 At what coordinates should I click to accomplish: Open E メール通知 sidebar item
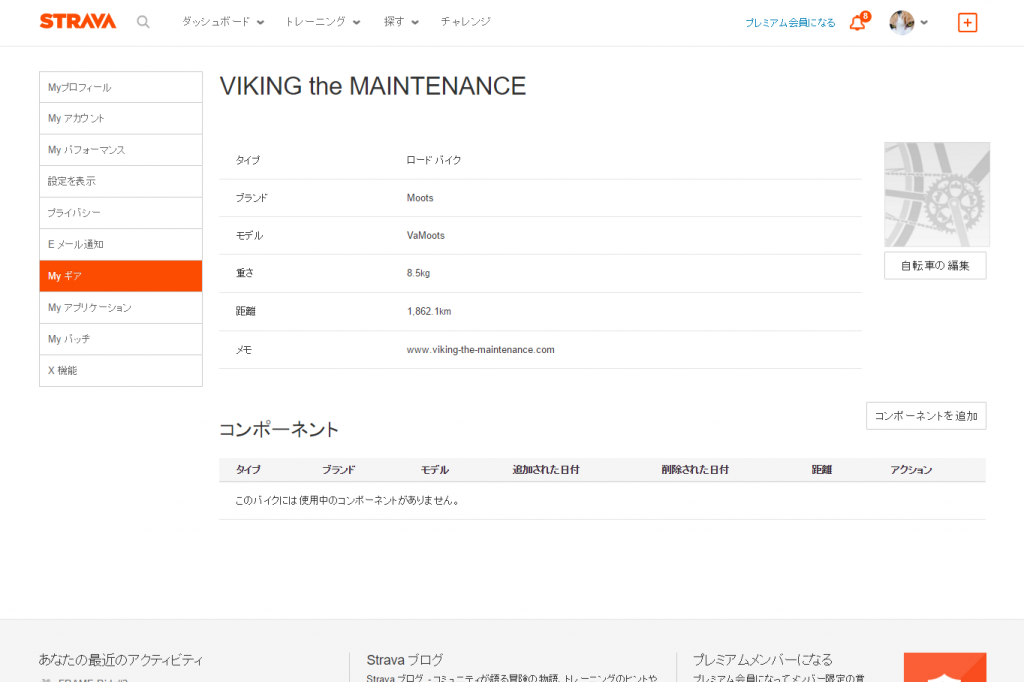click(121, 244)
